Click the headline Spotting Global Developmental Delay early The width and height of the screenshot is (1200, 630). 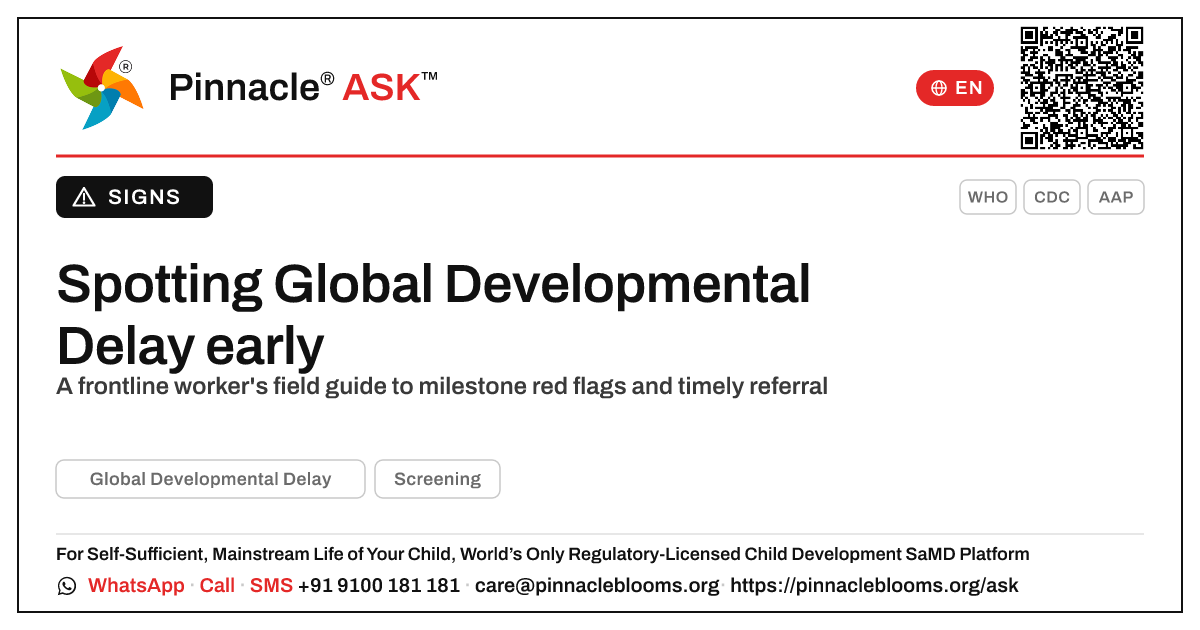[433, 315]
